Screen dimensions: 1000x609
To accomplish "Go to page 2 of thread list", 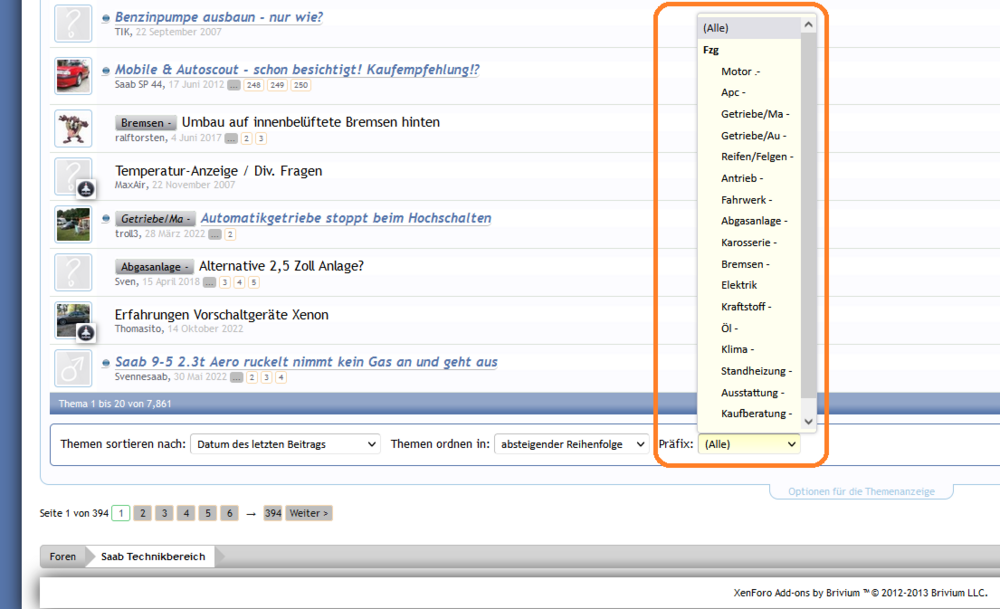I will (143, 513).
